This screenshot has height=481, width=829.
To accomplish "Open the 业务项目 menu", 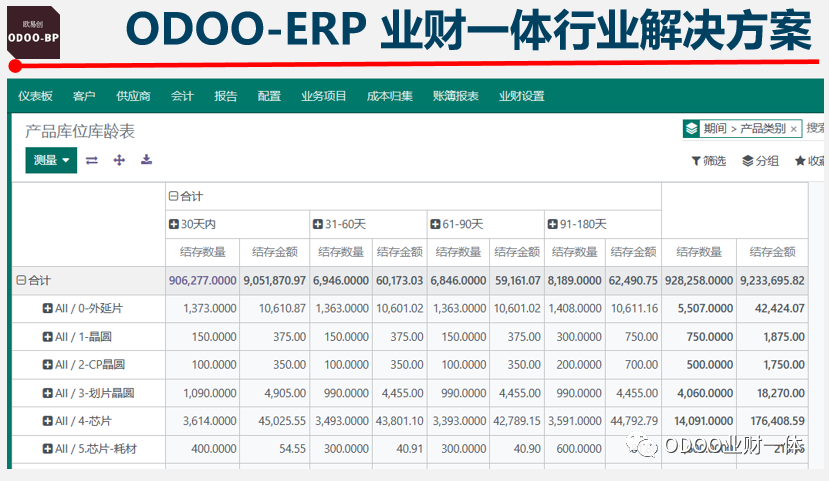I will pyautogui.click(x=324, y=96).
